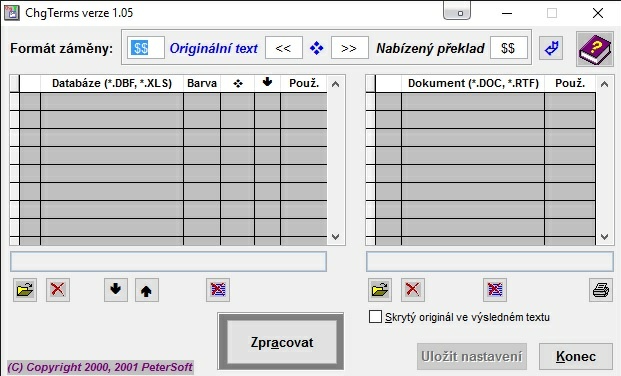621x376 pixels.
Task: Remove database entry with red X icon
Action: (58, 290)
